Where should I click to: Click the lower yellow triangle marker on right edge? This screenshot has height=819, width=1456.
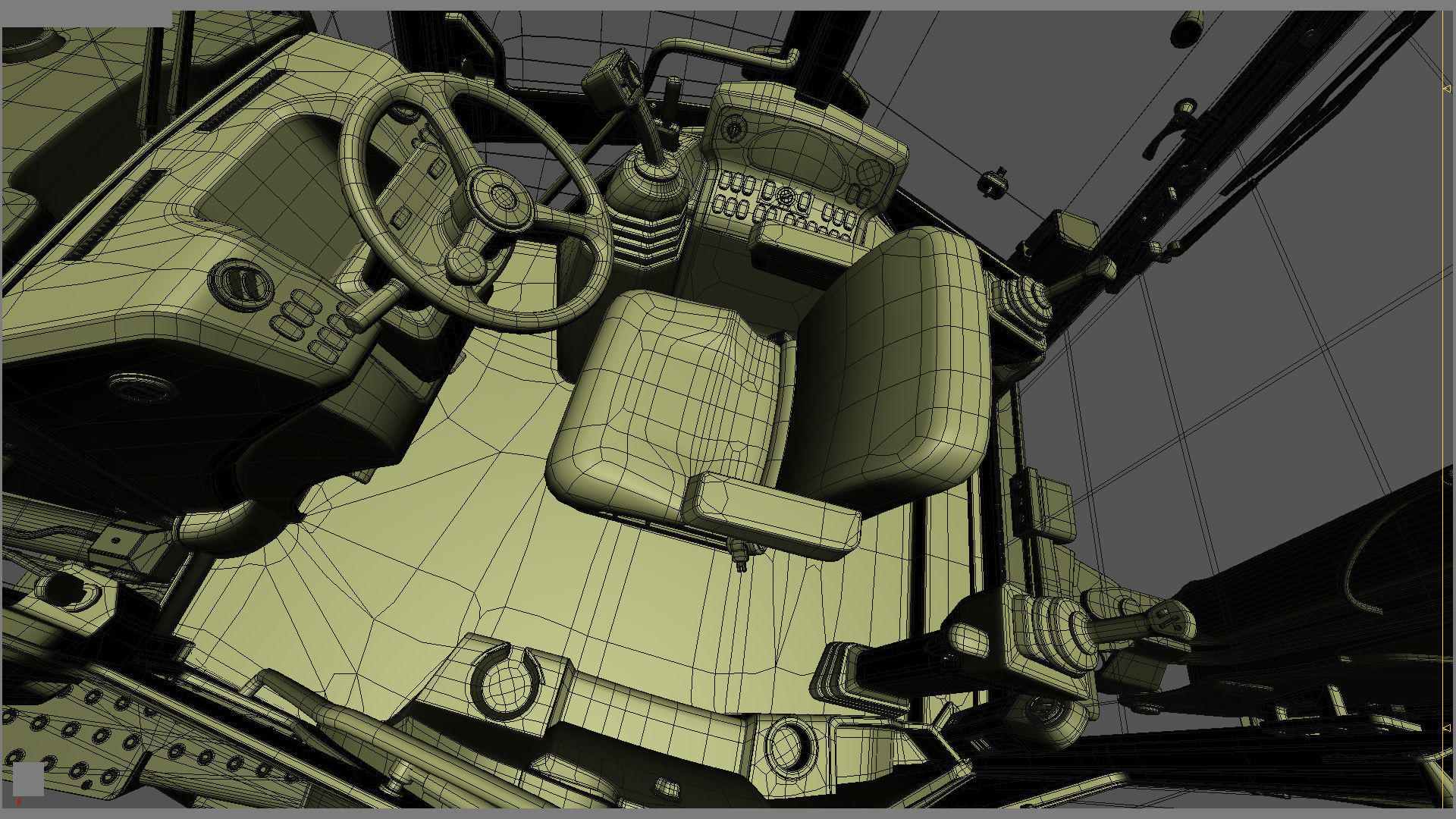[x=1446, y=728]
